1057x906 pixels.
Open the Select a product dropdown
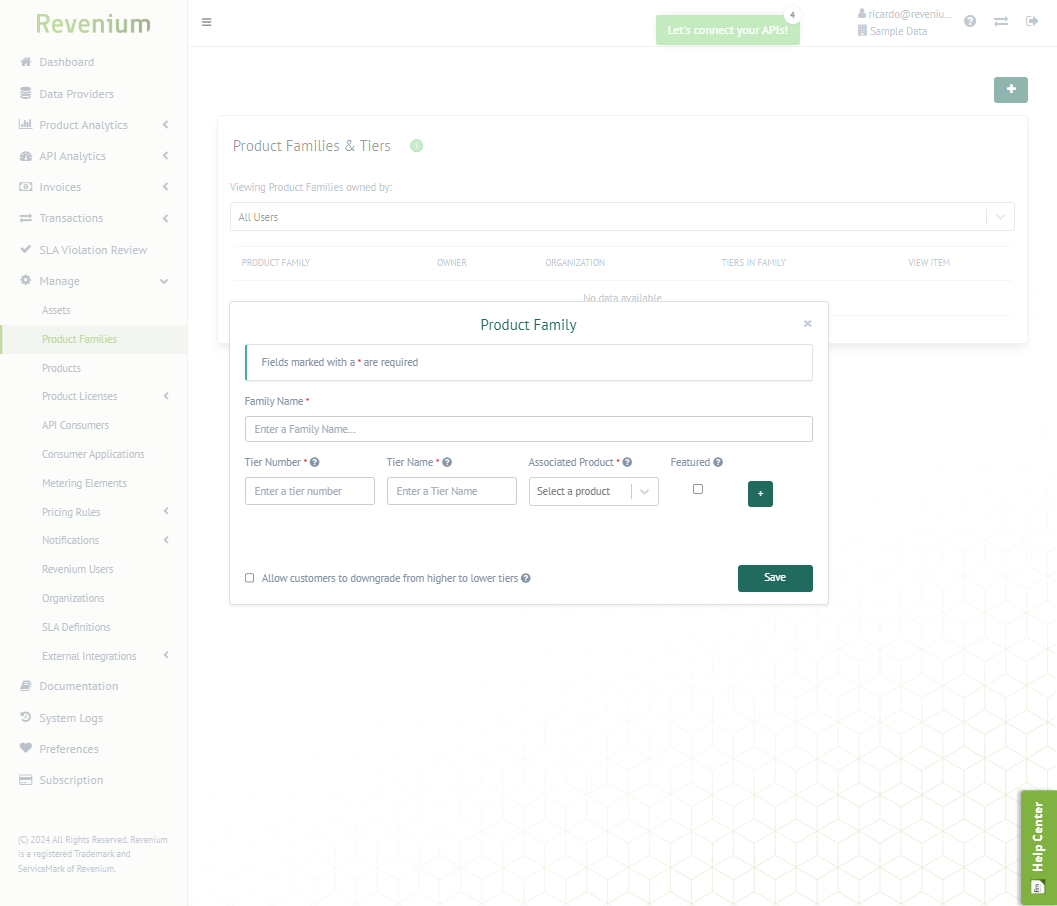pyautogui.click(x=593, y=491)
